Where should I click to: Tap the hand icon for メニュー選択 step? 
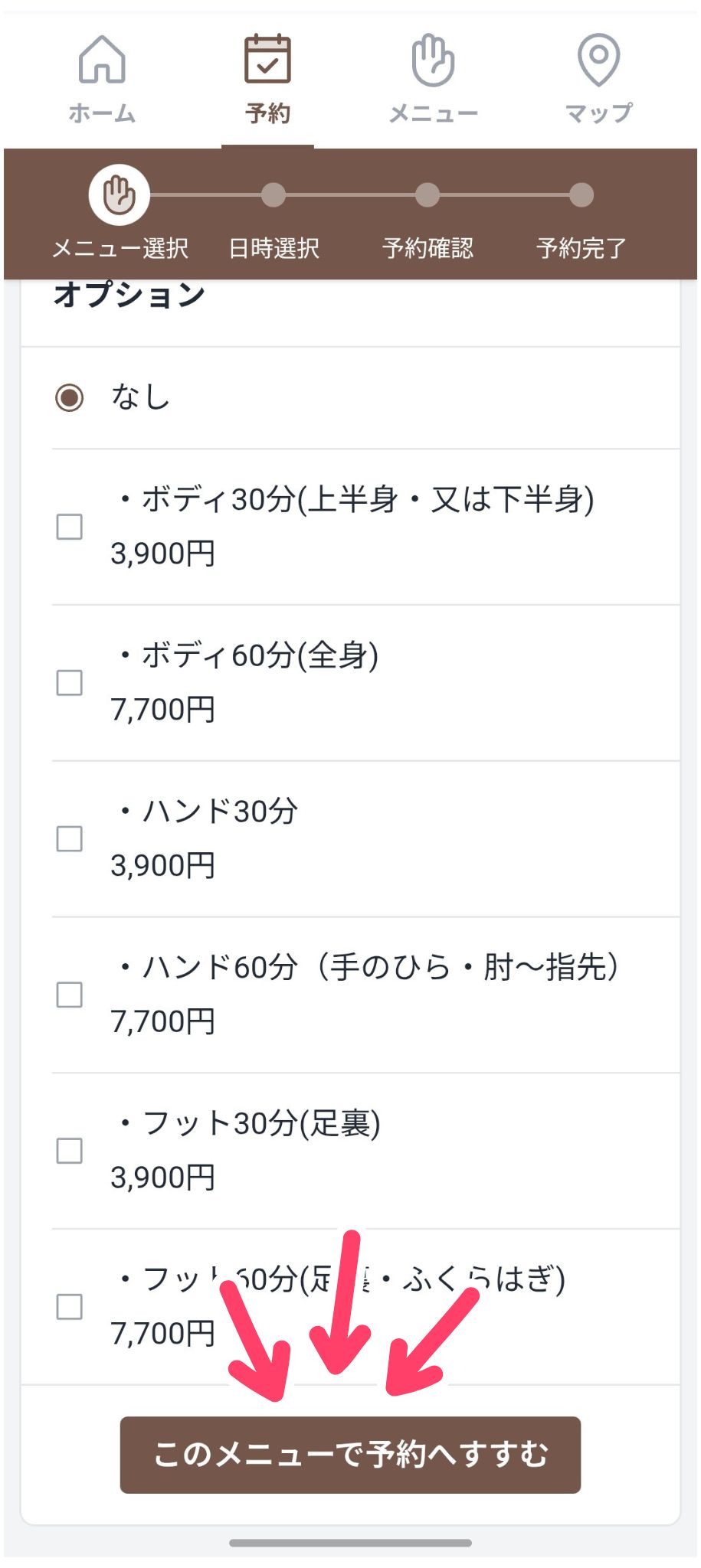point(119,195)
